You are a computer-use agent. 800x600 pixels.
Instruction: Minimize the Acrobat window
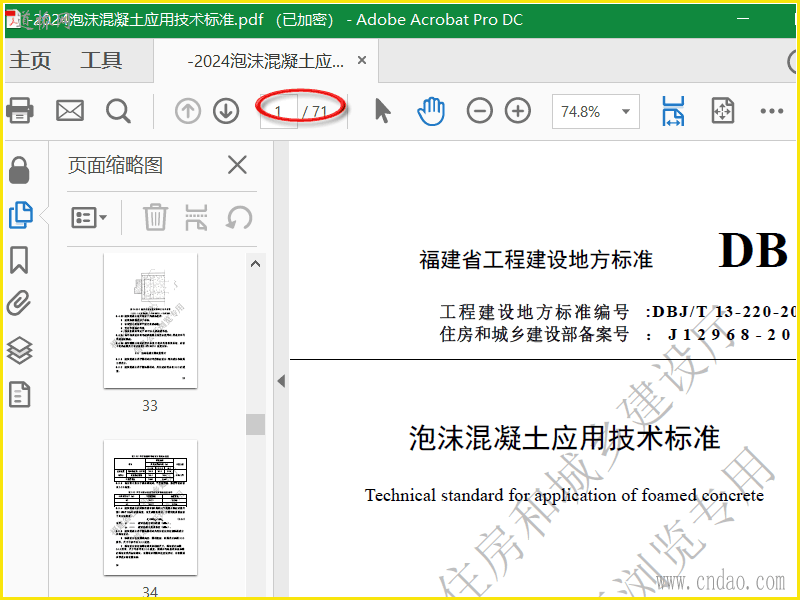743,19
